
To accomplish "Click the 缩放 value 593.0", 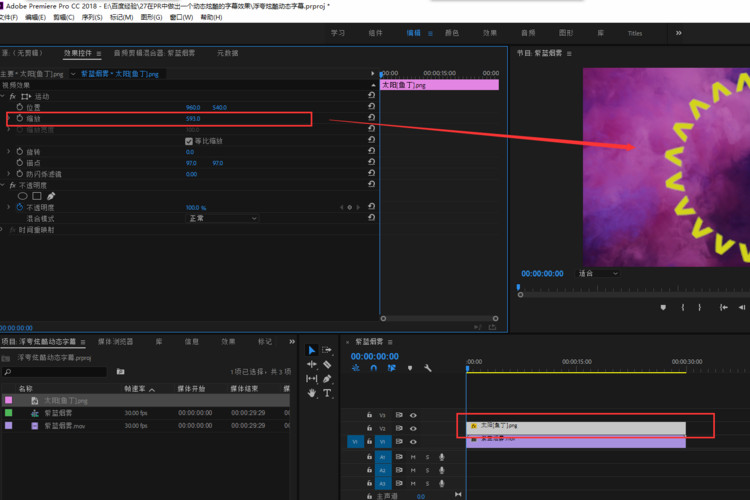I will click(x=193, y=119).
